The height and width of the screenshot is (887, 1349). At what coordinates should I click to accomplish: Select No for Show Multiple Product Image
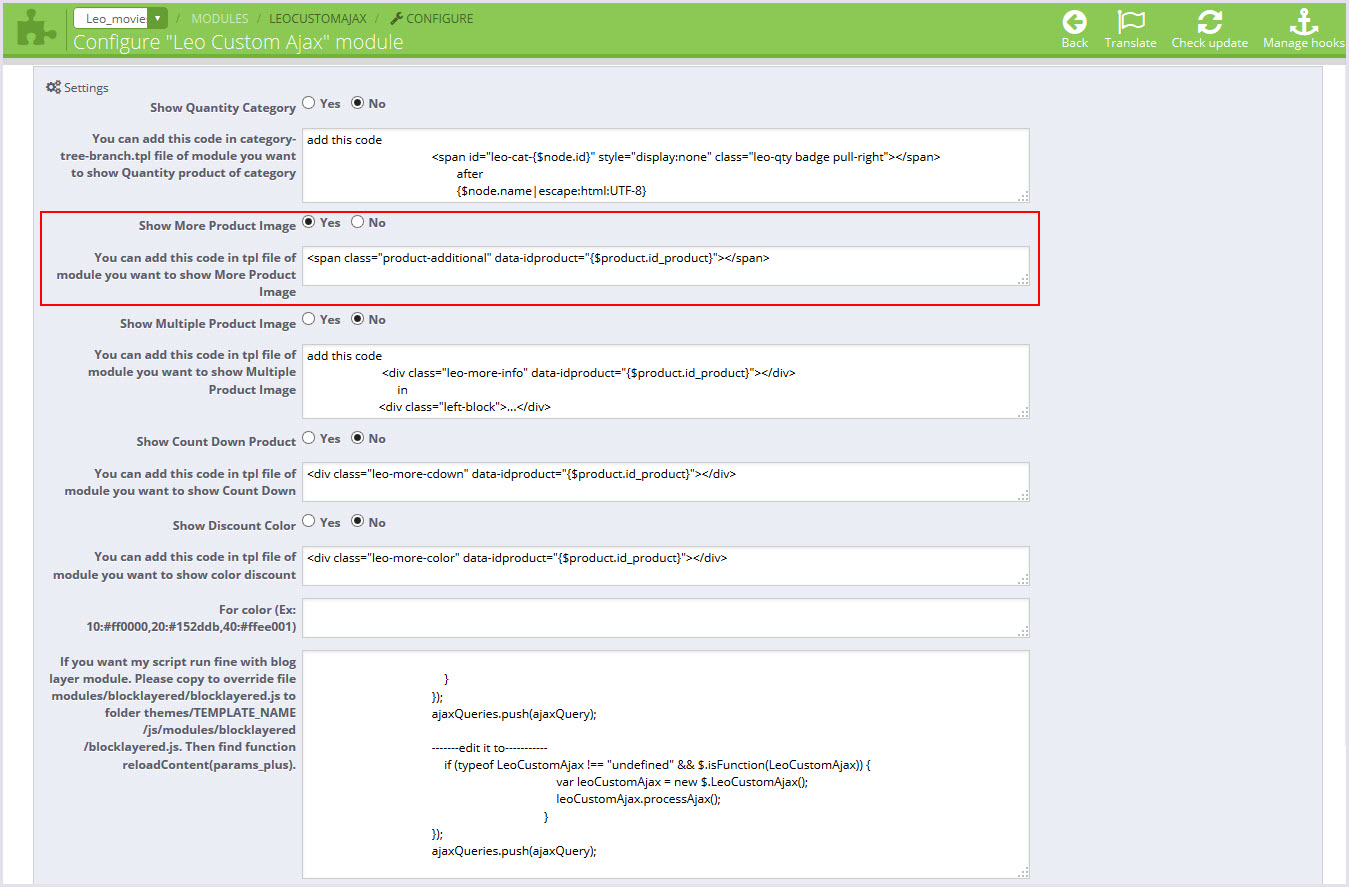(x=357, y=319)
